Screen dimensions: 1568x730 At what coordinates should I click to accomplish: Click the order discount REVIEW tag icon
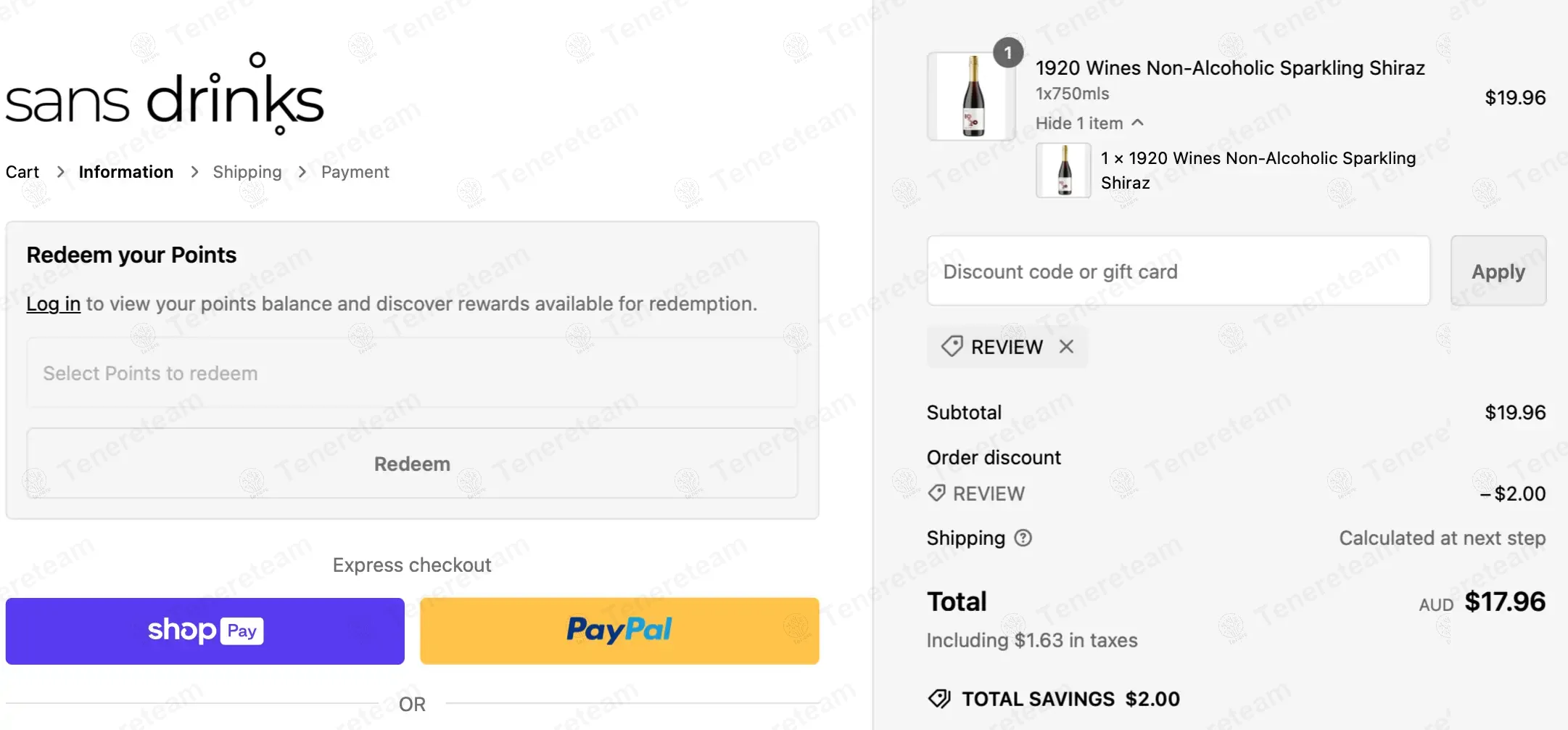pos(936,493)
